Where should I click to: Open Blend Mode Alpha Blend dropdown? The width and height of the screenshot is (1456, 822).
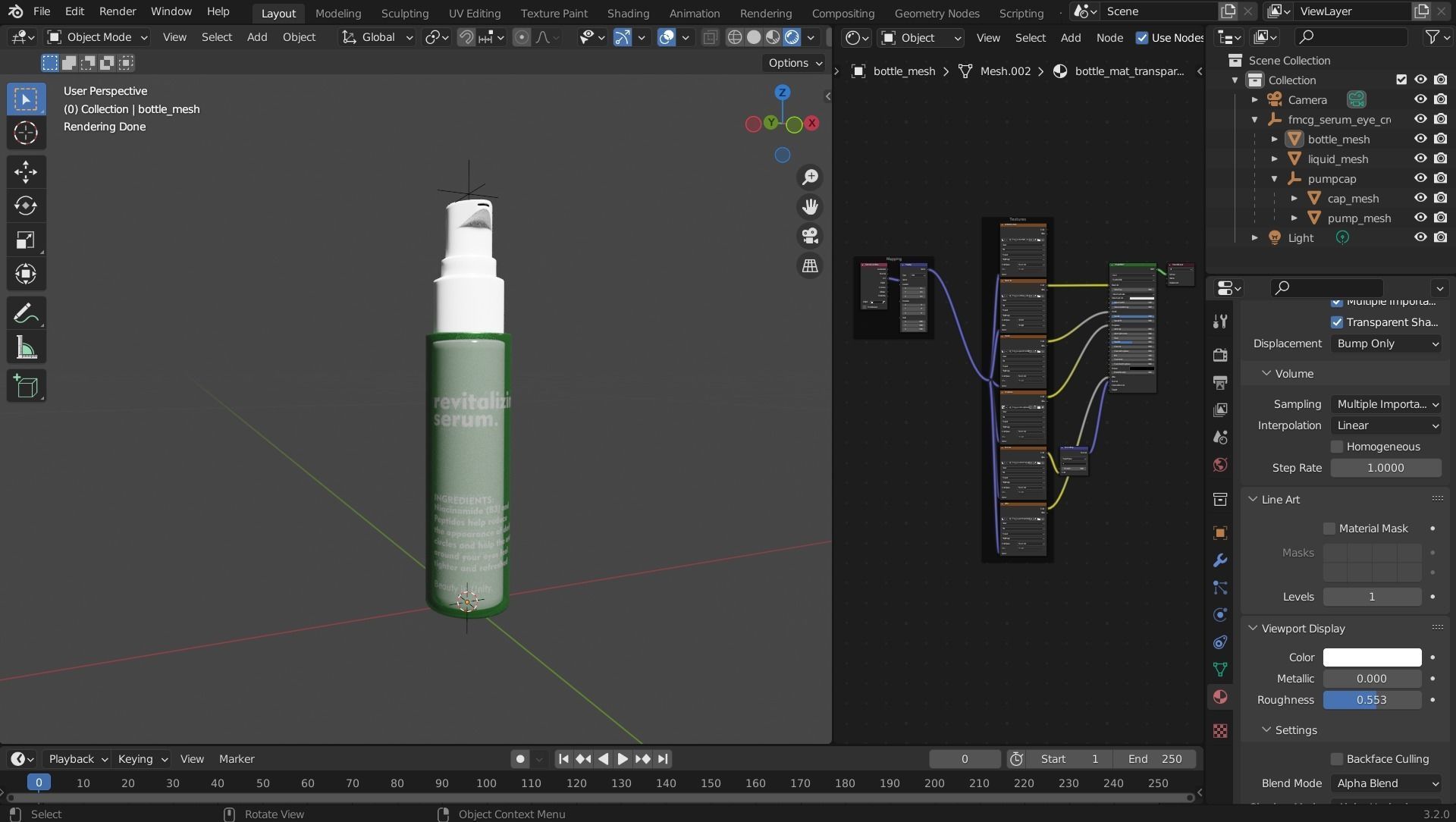point(1386,783)
